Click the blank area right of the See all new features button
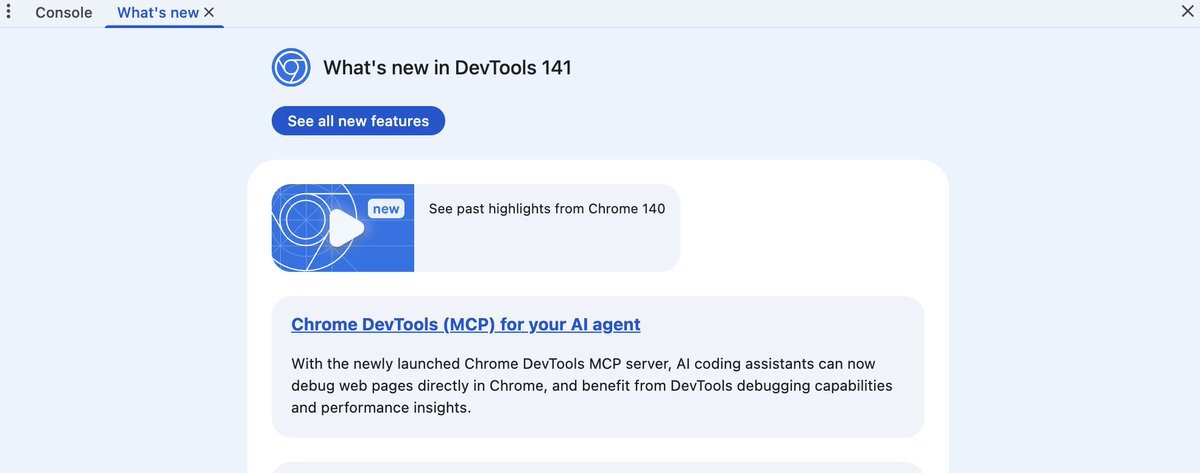1200x473 pixels. click(x=700, y=121)
